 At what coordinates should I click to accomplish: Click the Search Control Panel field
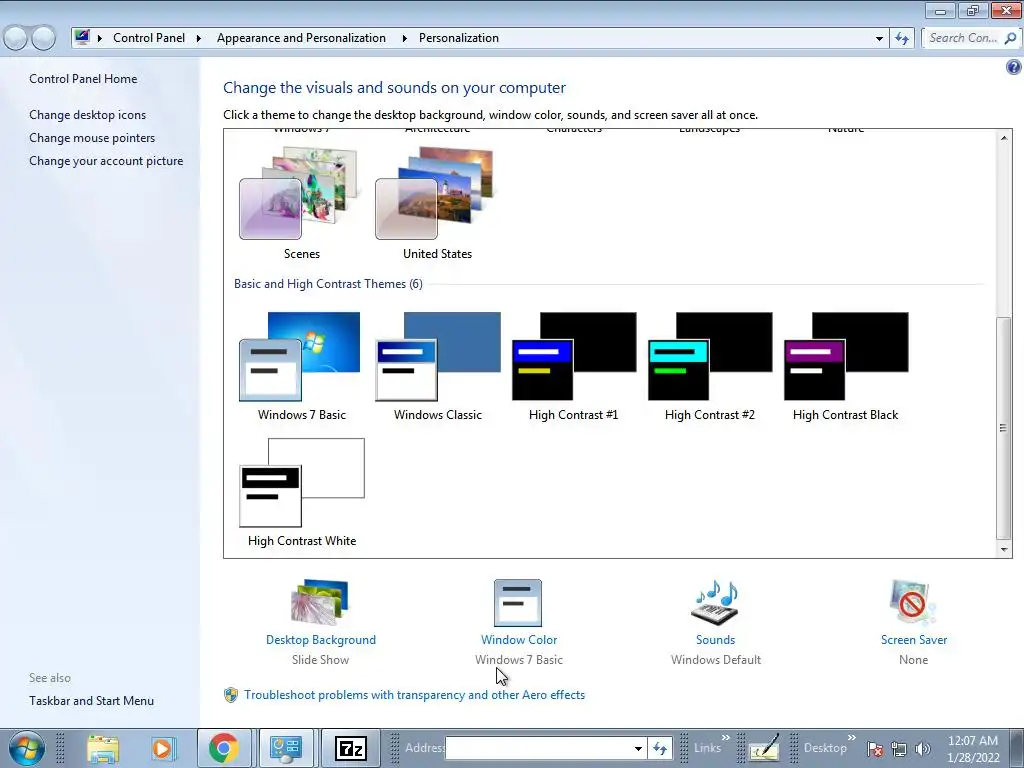(963, 38)
